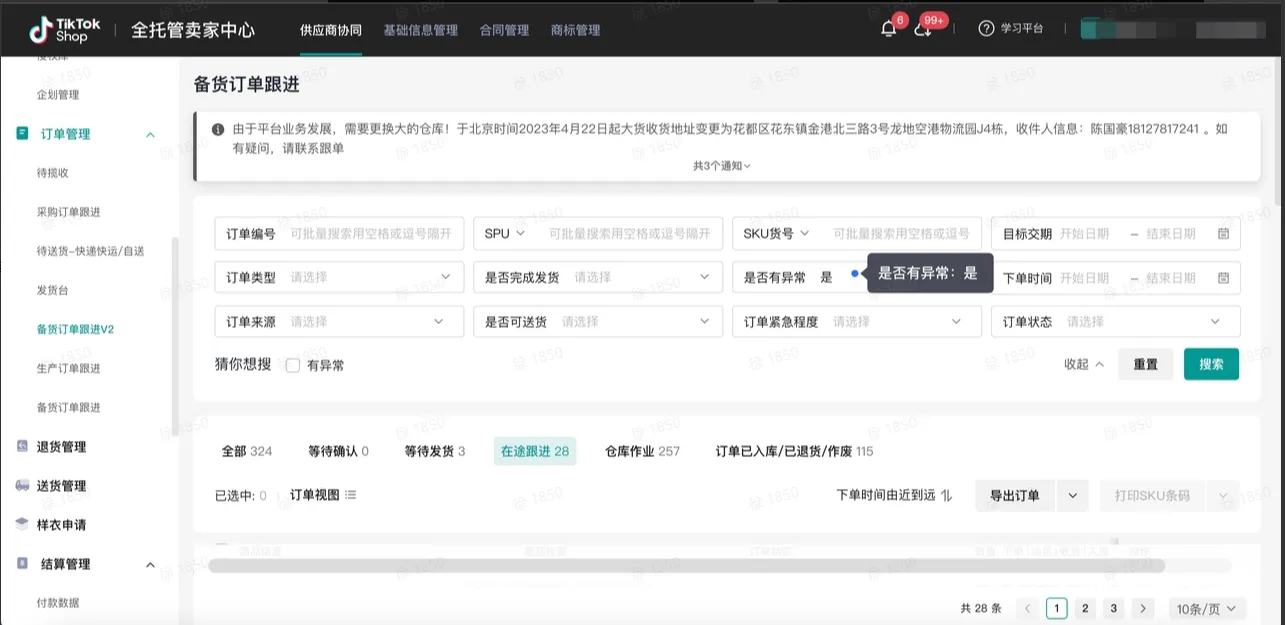Go to page 3
The width and height of the screenshot is (1285, 625).
coord(1114,608)
